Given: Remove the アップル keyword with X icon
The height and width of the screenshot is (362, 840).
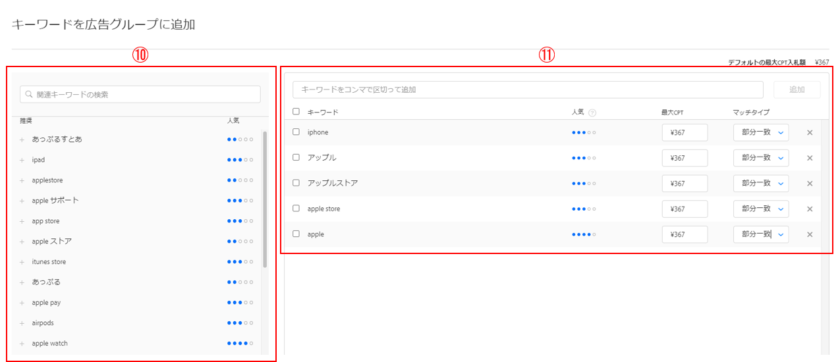Looking at the screenshot, I should (x=809, y=158).
